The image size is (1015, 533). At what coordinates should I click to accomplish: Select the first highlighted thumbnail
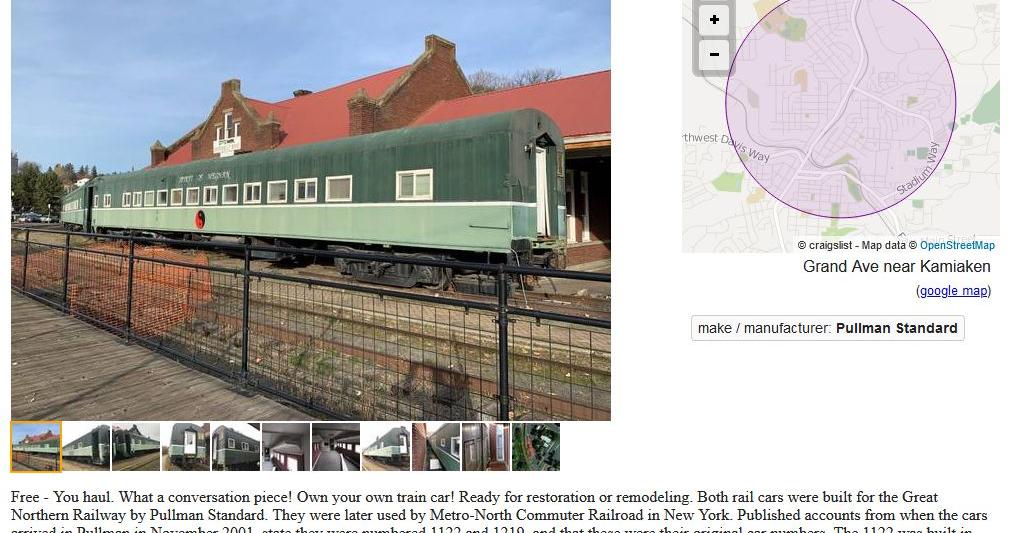[x=36, y=447]
